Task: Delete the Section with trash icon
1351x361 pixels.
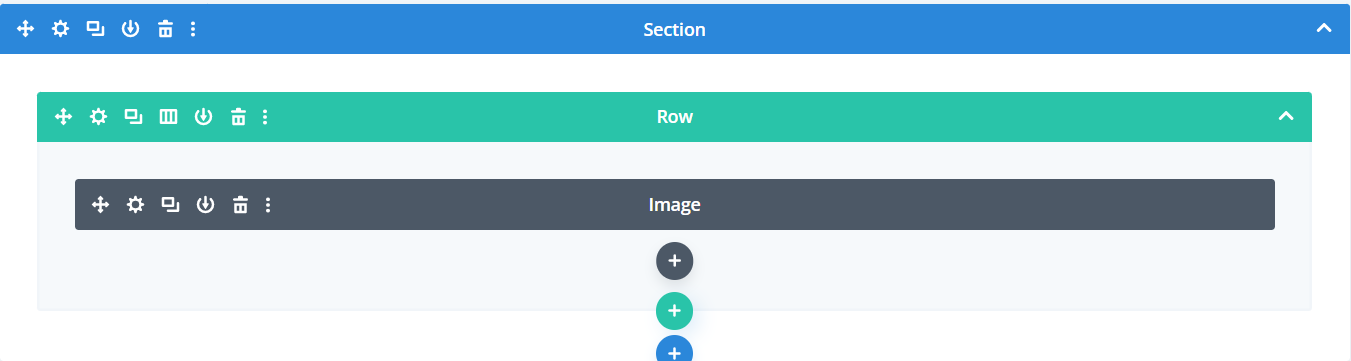Action: [165, 29]
